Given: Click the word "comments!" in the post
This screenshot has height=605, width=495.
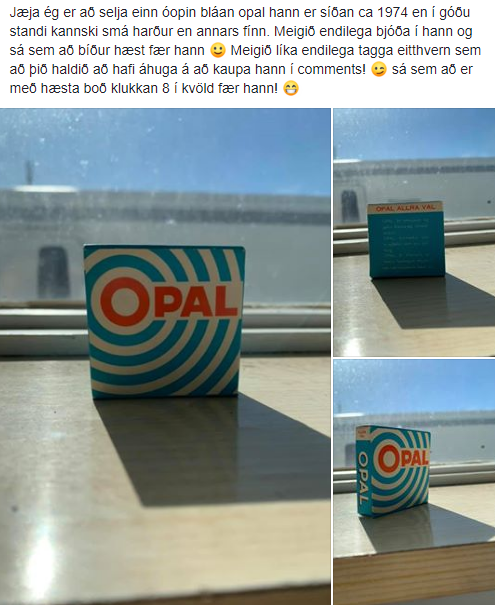Looking at the screenshot, I should pos(331,69).
